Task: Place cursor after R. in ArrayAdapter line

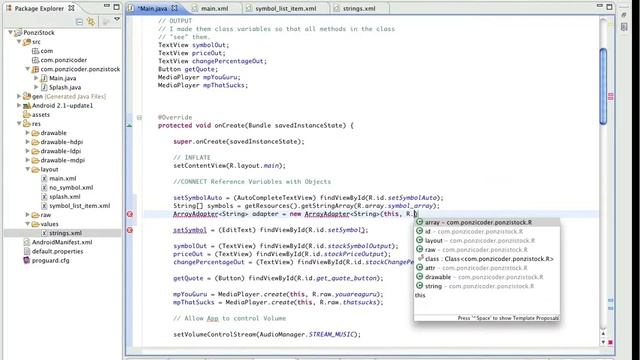Action: [415, 214]
